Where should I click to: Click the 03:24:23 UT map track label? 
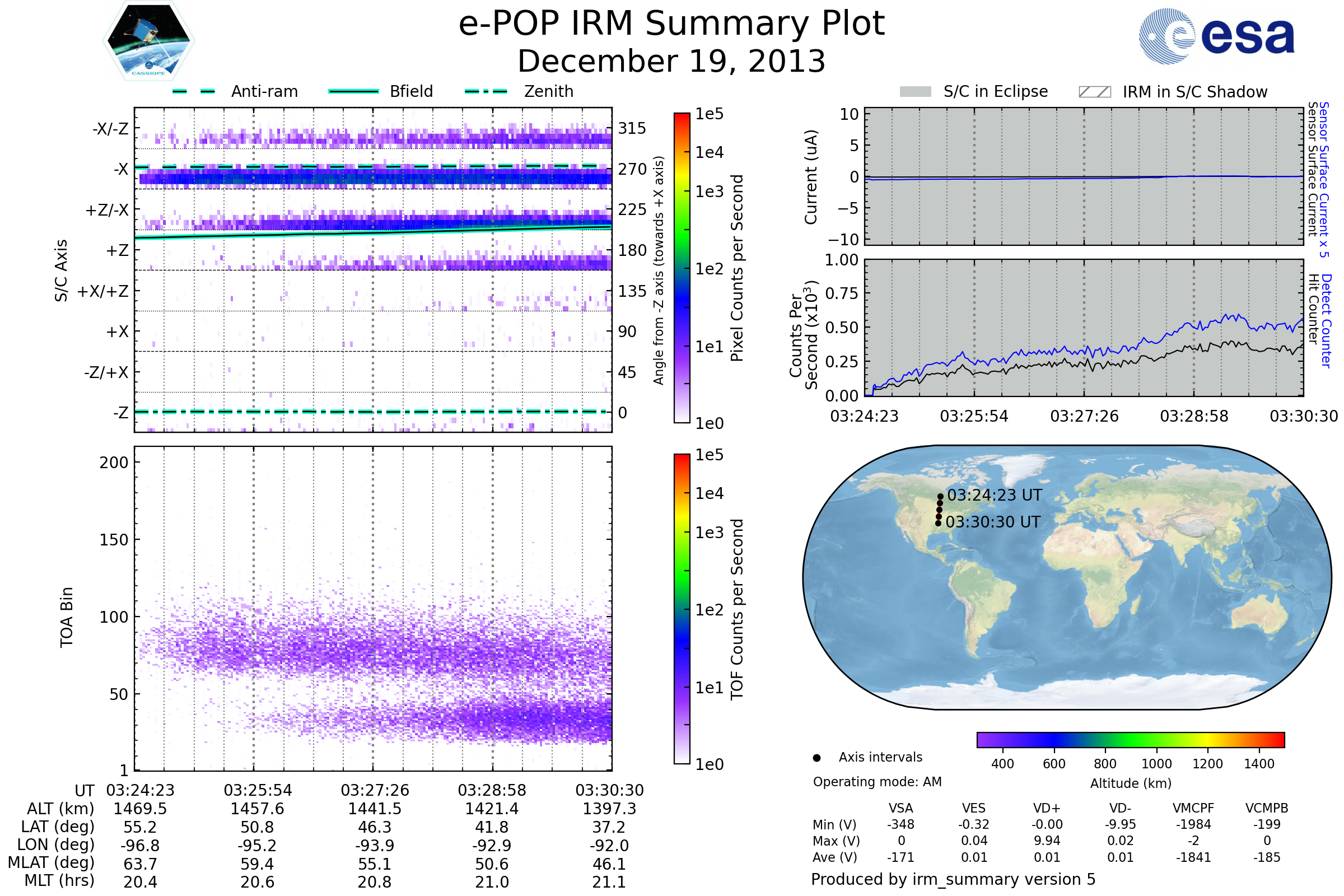click(x=995, y=496)
